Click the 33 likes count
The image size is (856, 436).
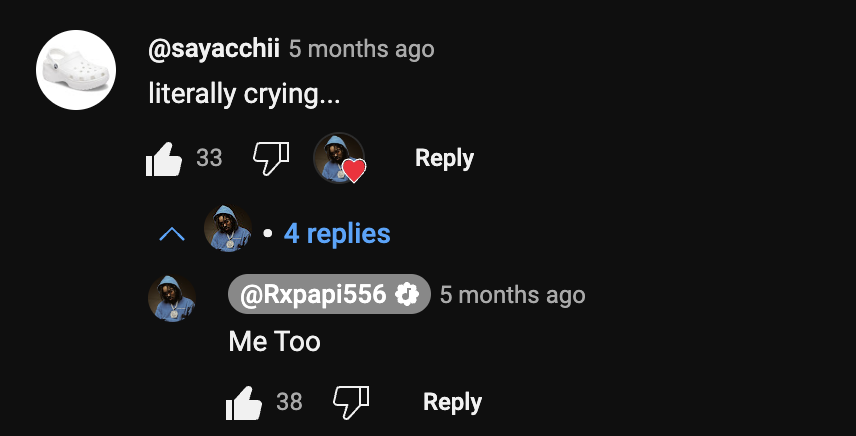[x=209, y=158]
